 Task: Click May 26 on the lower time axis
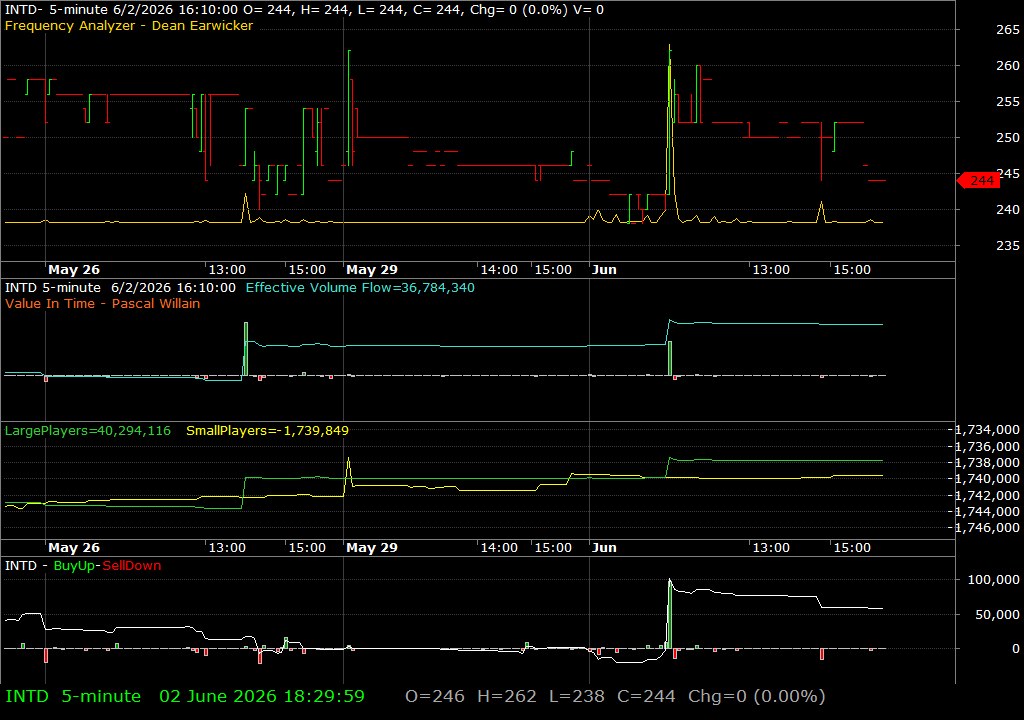coord(74,548)
